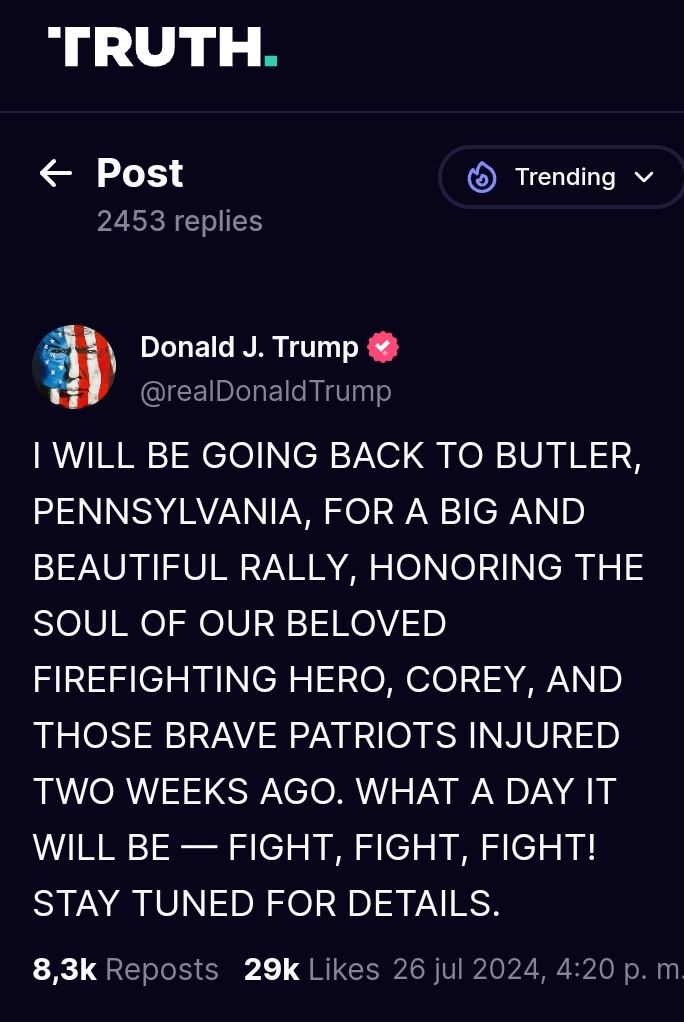The height and width of the screenshot is (1022, 684).
Task: Click the 26 jul 2024 timestamp
Action: (x=536, y=969)
